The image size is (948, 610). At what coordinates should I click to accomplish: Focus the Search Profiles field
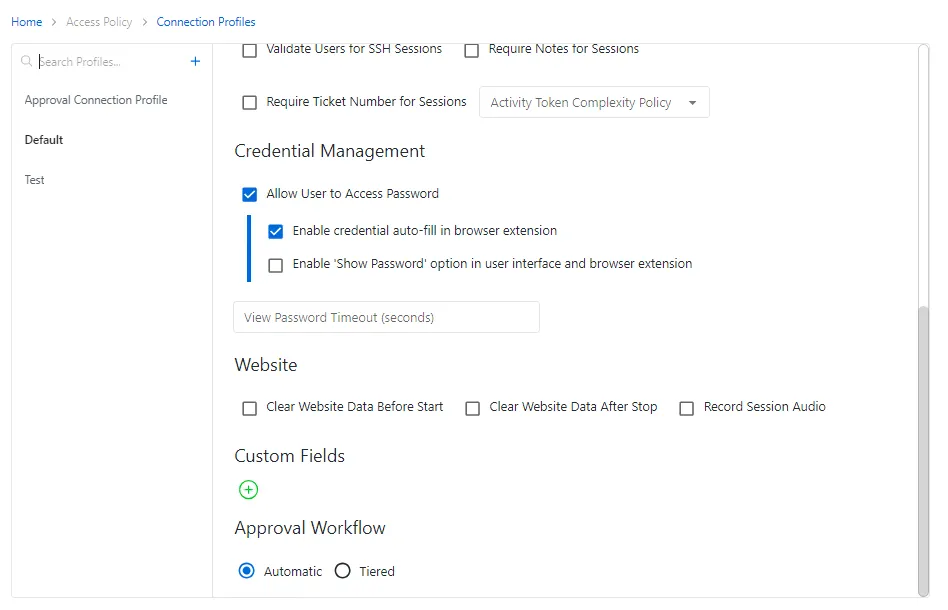(x=109, y=62)
